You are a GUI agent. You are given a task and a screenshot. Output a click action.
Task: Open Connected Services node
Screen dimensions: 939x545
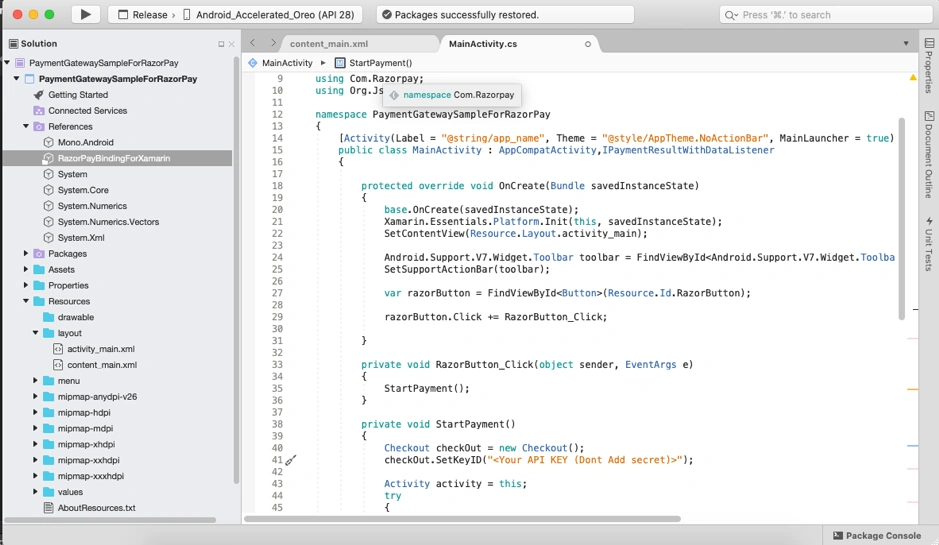click(87, 110)
